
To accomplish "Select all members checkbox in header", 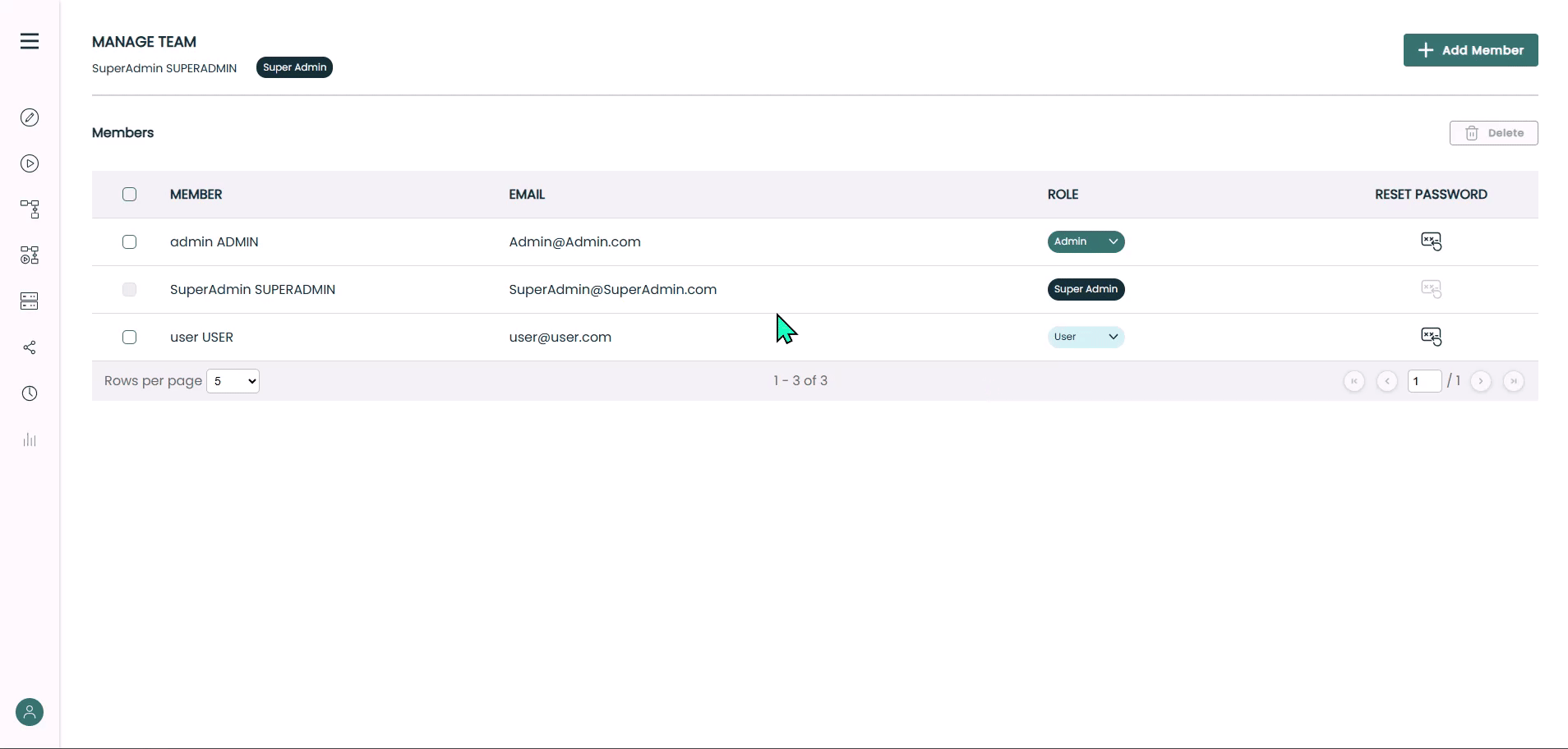I will tap(129, 195).
